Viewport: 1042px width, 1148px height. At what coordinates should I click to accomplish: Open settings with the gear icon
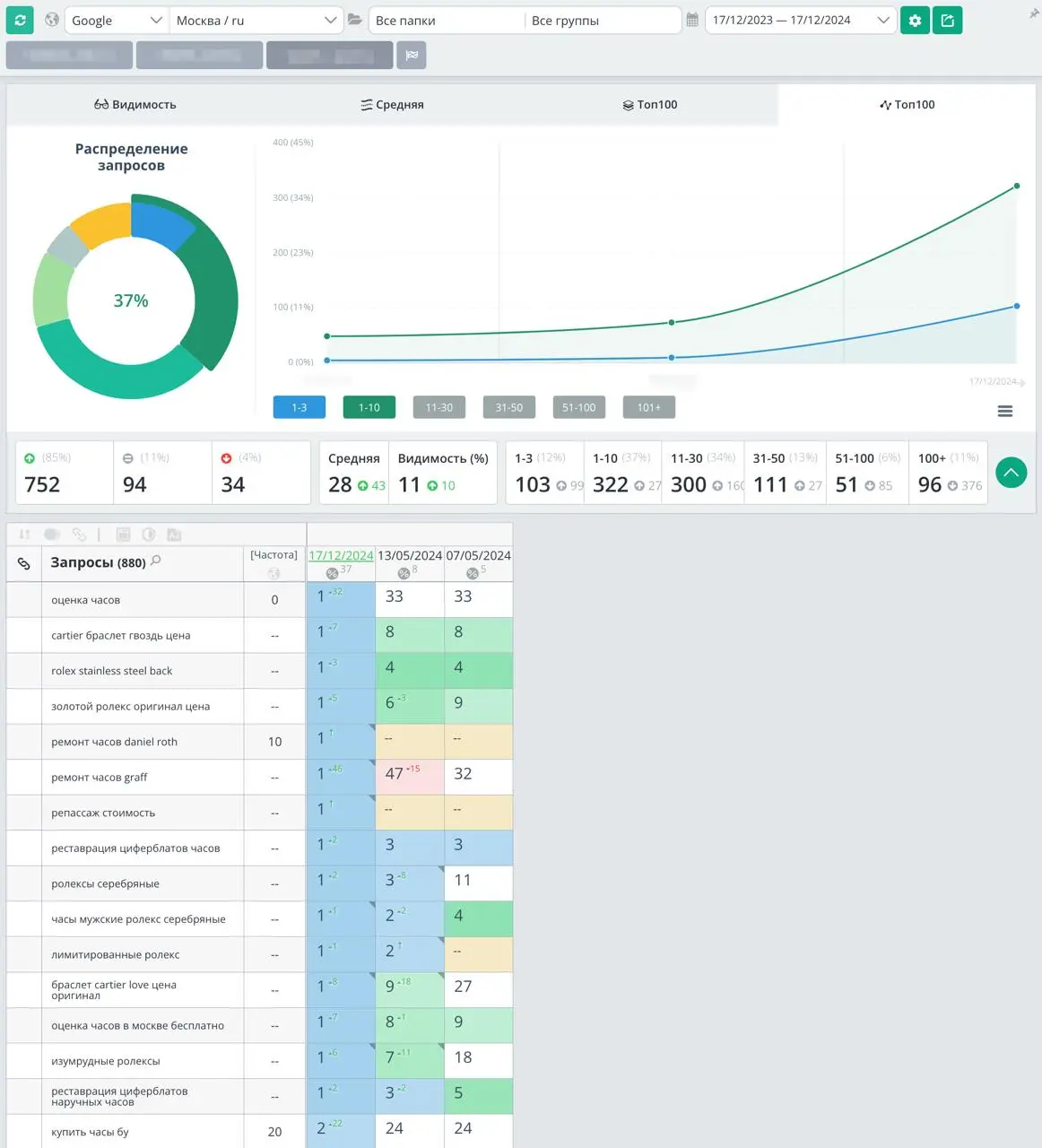(x=915, y=20)
